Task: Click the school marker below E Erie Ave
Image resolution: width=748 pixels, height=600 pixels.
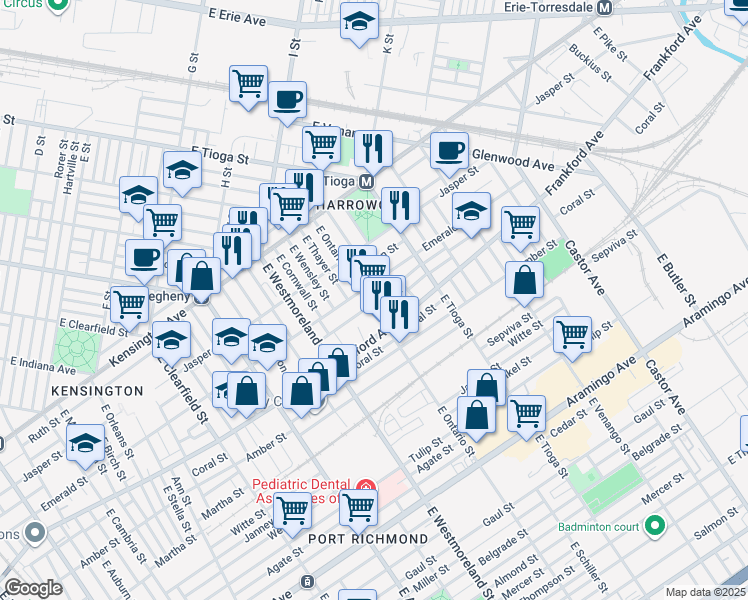Action: click(359, 22)
